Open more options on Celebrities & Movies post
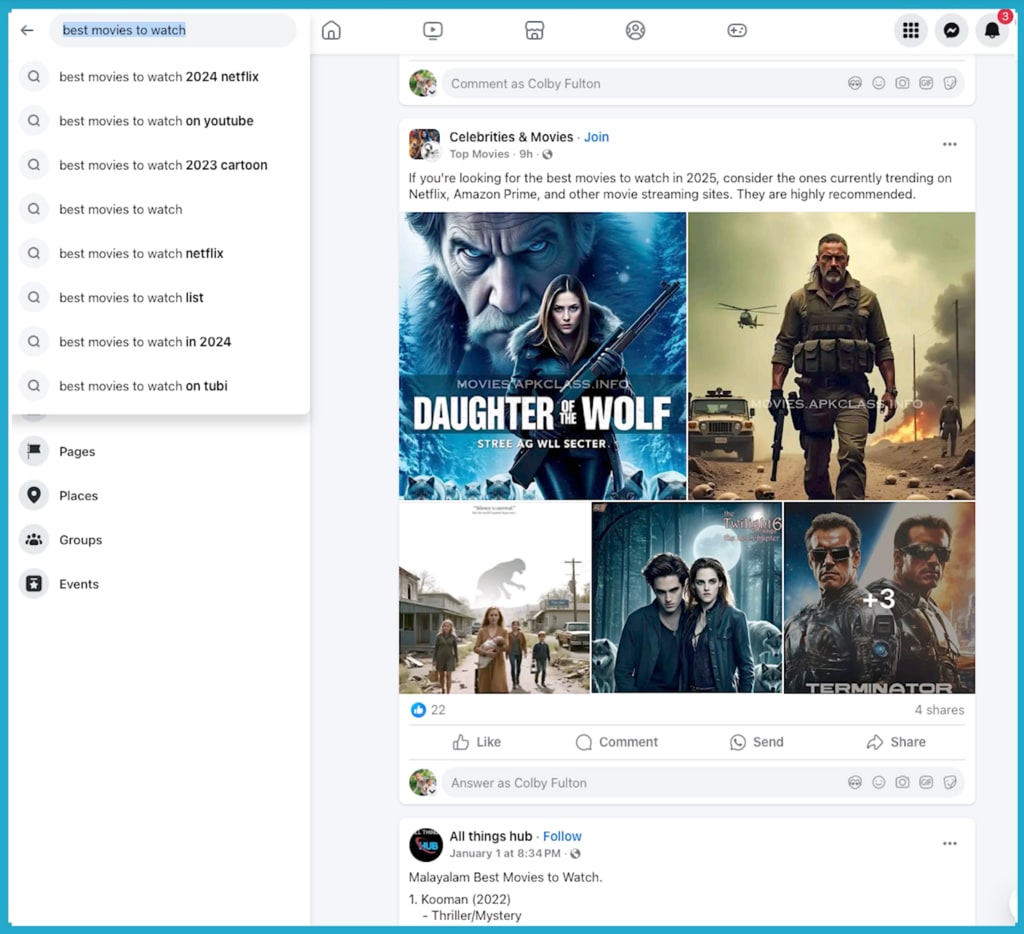 pos(950,144)
